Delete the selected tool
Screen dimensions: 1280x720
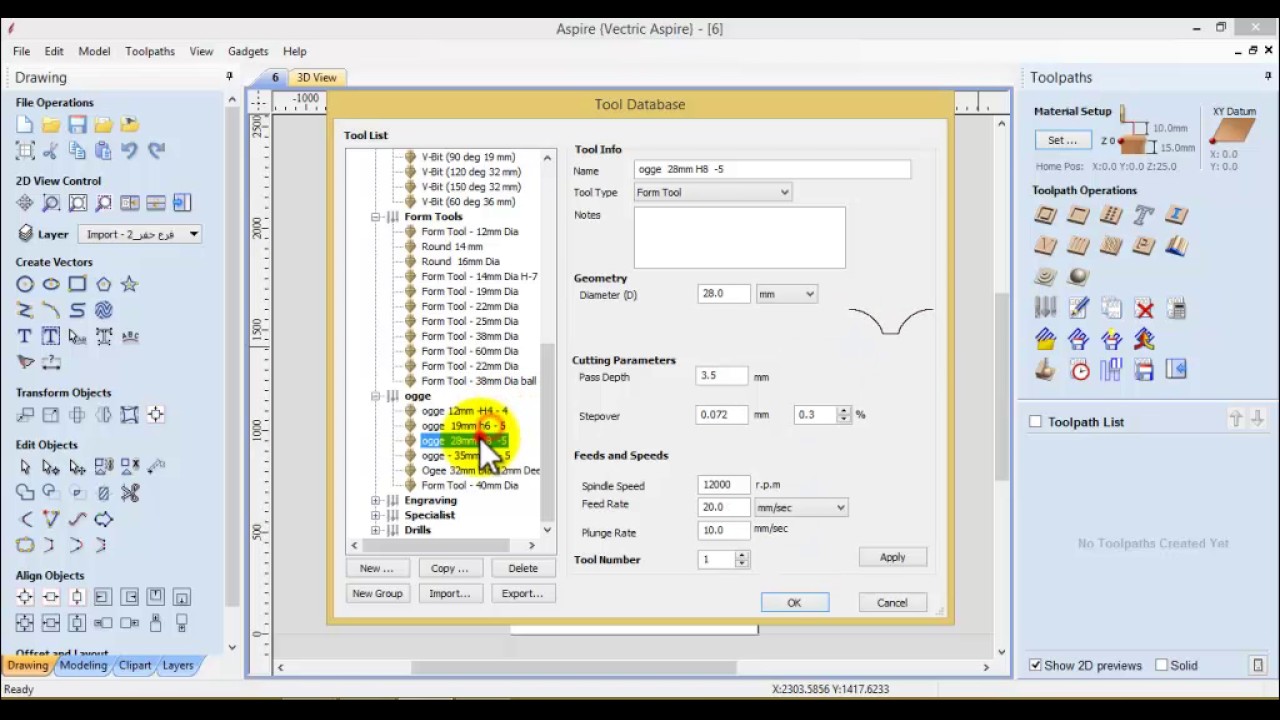pyautogui.click(x=522, y=568)
